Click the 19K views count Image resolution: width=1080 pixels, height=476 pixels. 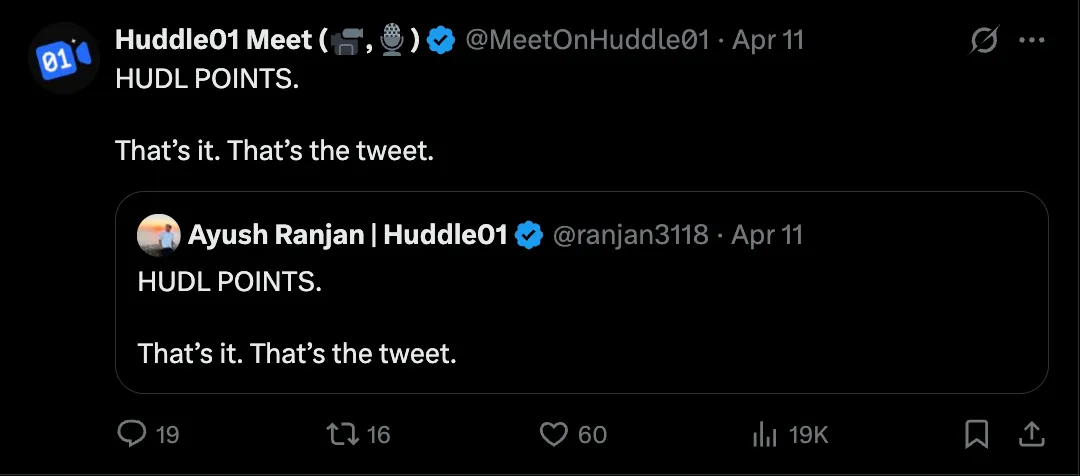click(x=808, y=435)
